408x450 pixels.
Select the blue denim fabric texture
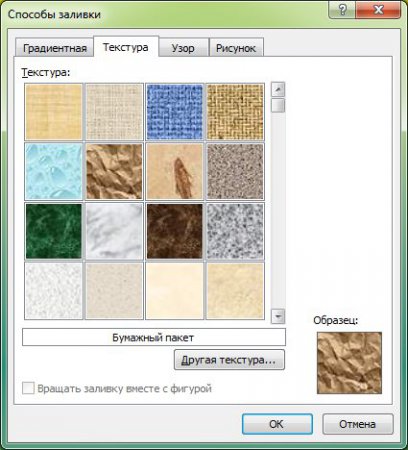tap(175, 112)
